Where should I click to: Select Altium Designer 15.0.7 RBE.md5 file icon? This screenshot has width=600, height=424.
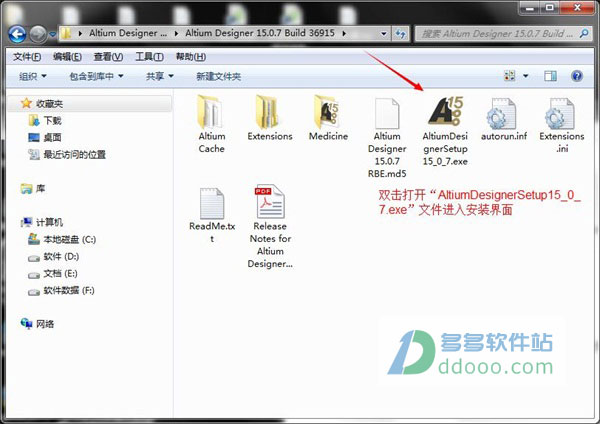tap(387, 113)
